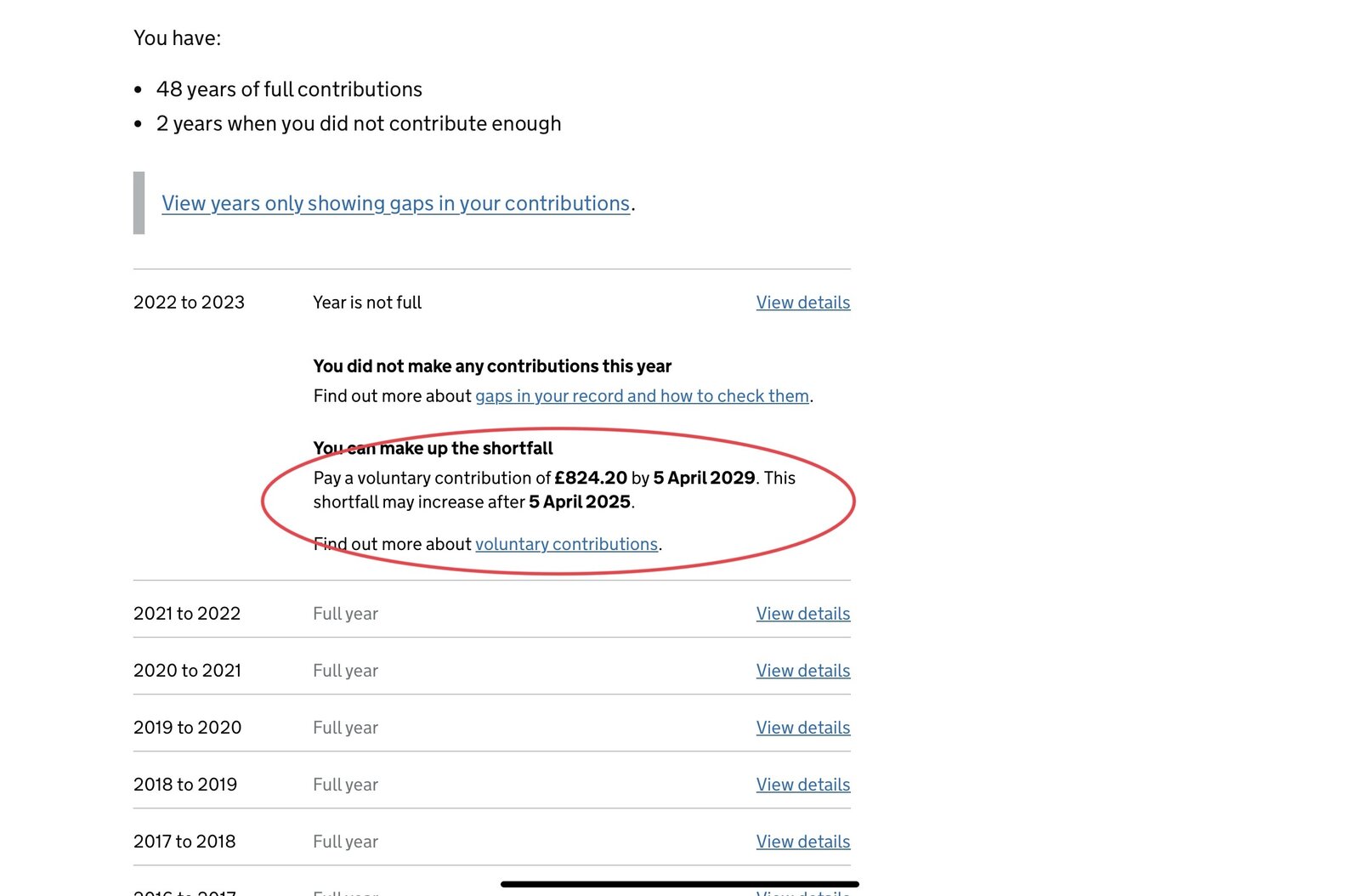The height and width of the screenshot is (896, 1360).
Task: Click the 'Year is not full' status text
Action: point(367,303)
